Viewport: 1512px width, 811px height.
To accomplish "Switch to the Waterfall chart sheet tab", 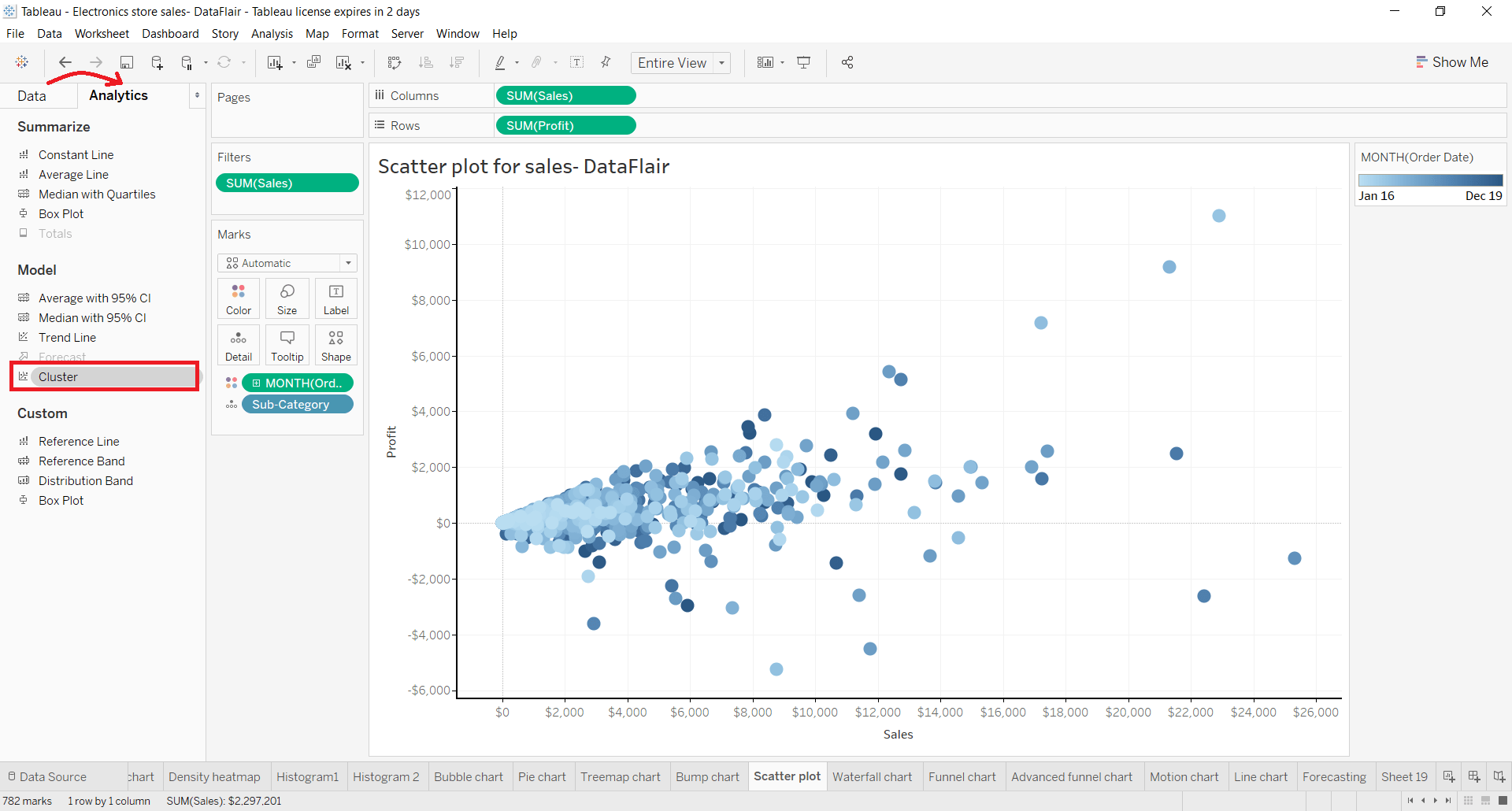I will tap(873, 776).
